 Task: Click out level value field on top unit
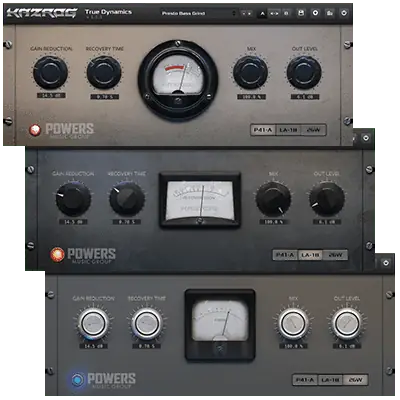click(305, 97)
